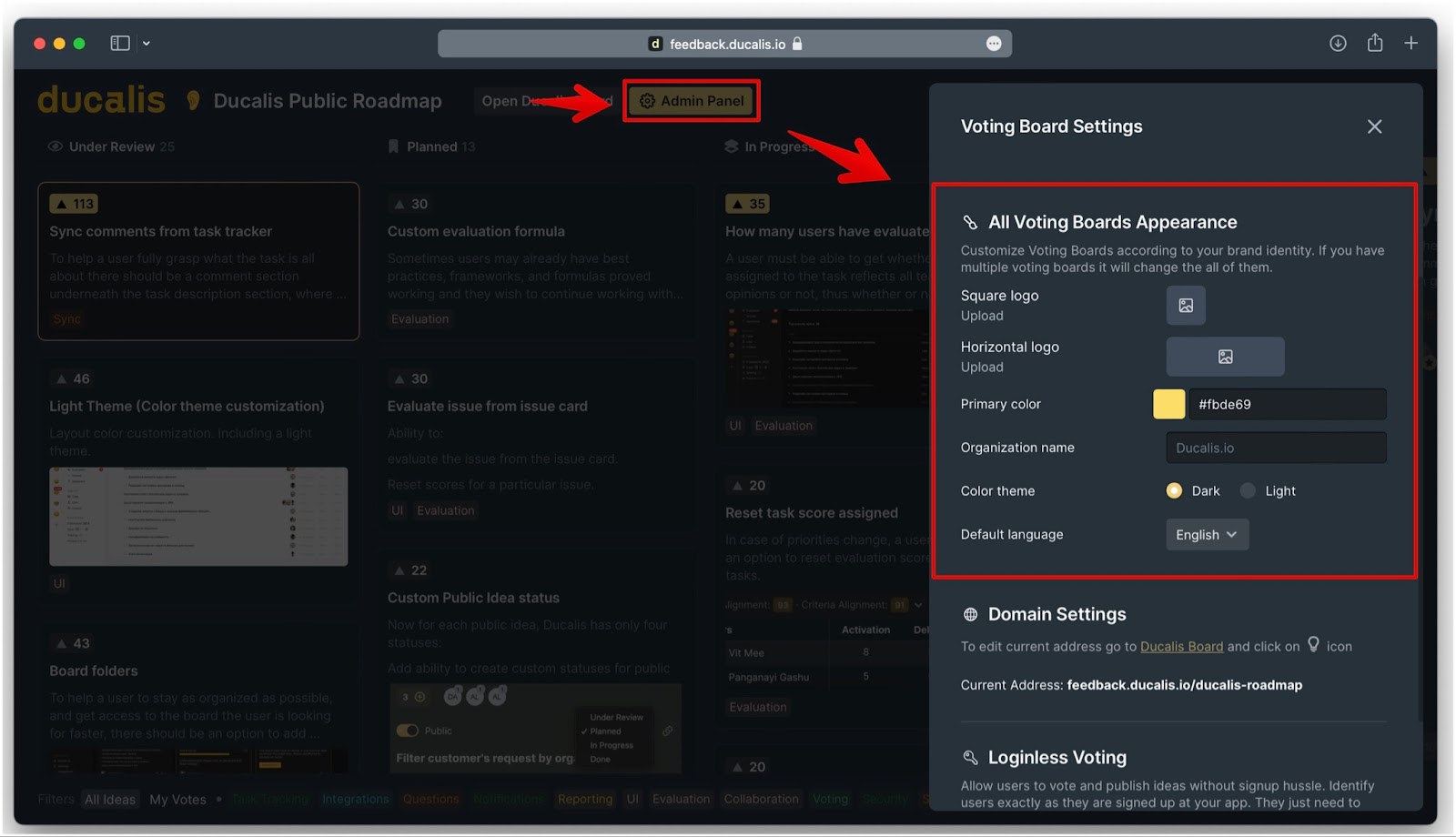The image size is (1456, 837).
Task: Click the Organization name input field
Action: pyautogui.click(x=1276, y=448)
